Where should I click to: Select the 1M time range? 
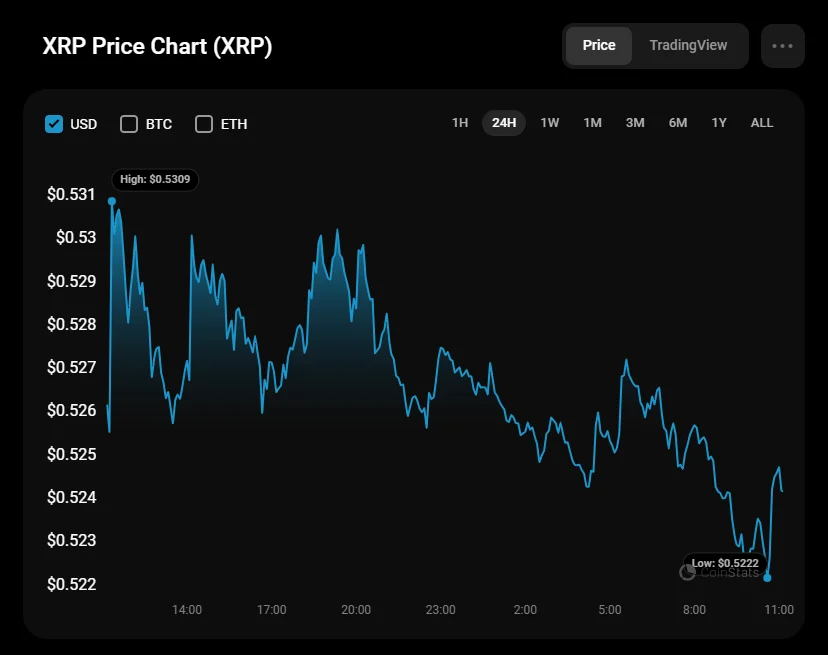[x=592, y=123]
